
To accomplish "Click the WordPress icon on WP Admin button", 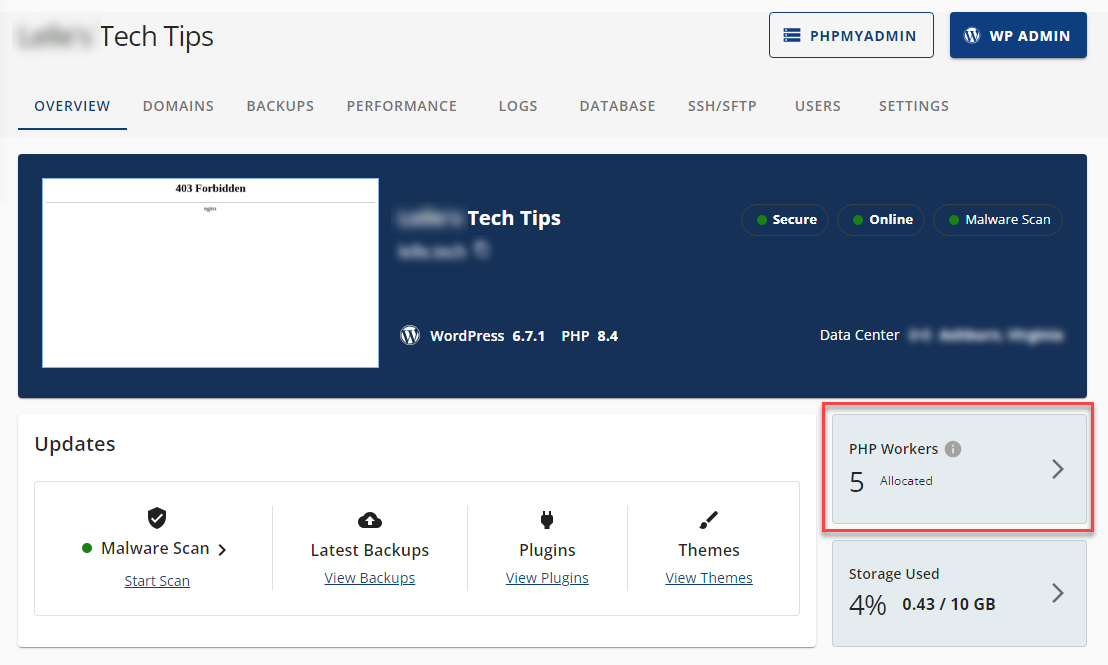I will pyautogui.click(x=972, y=35).
